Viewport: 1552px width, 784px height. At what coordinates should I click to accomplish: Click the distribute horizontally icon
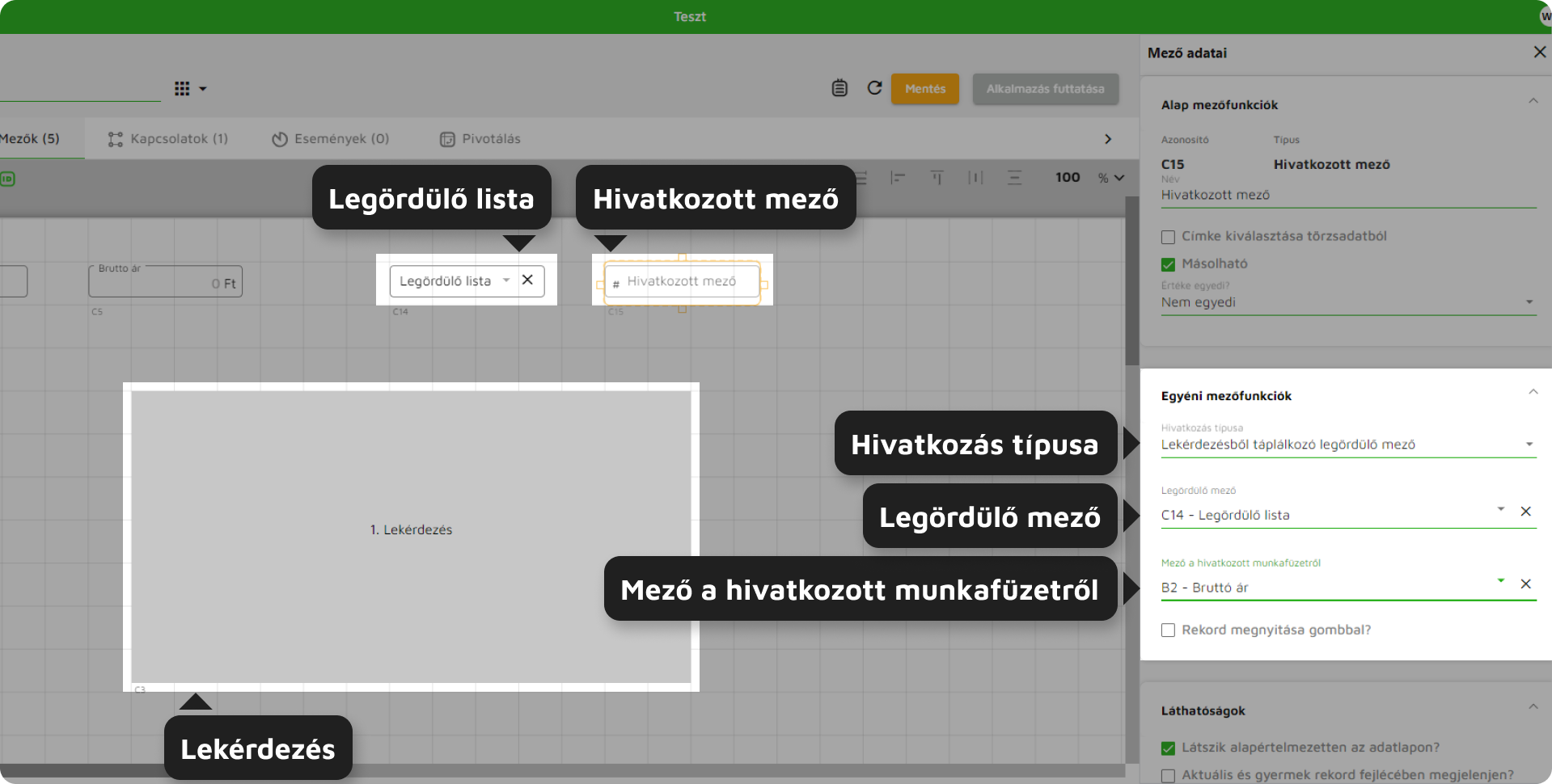coord(975,178)
